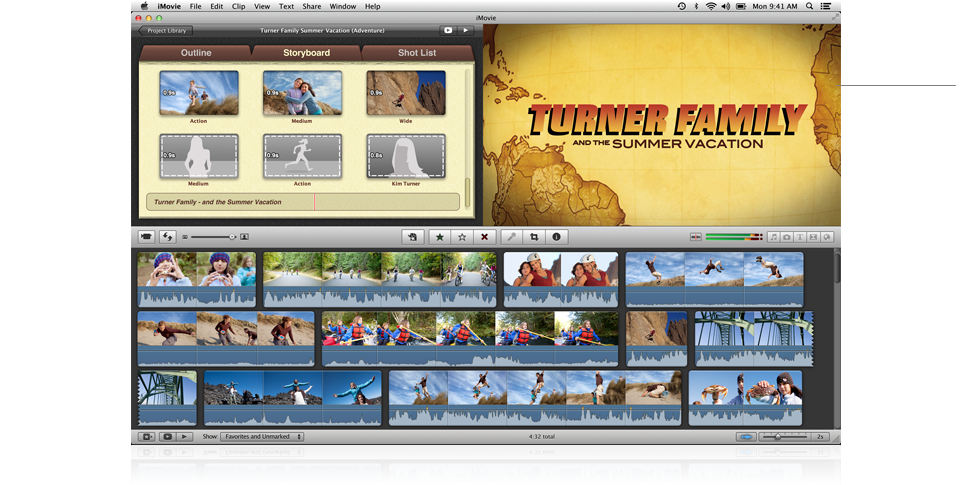Toggle the audio skimming button

[x=695, y=237]
